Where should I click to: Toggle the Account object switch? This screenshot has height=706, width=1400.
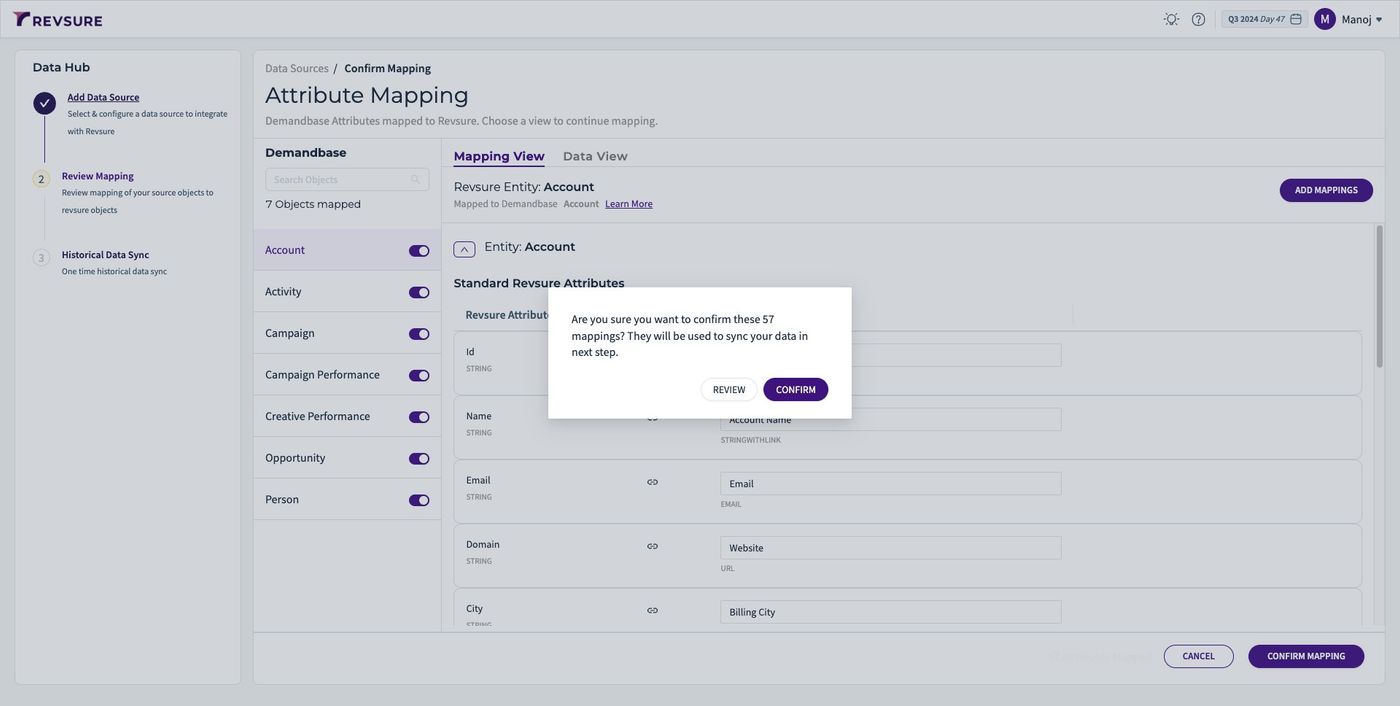[419, 251]
